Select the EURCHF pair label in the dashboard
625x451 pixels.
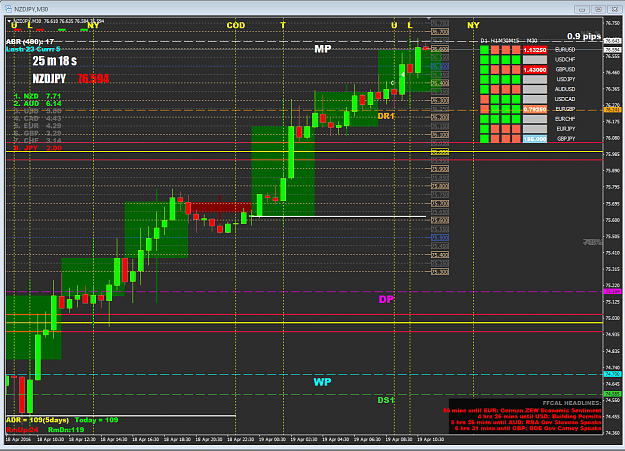[x=565, y=119]
